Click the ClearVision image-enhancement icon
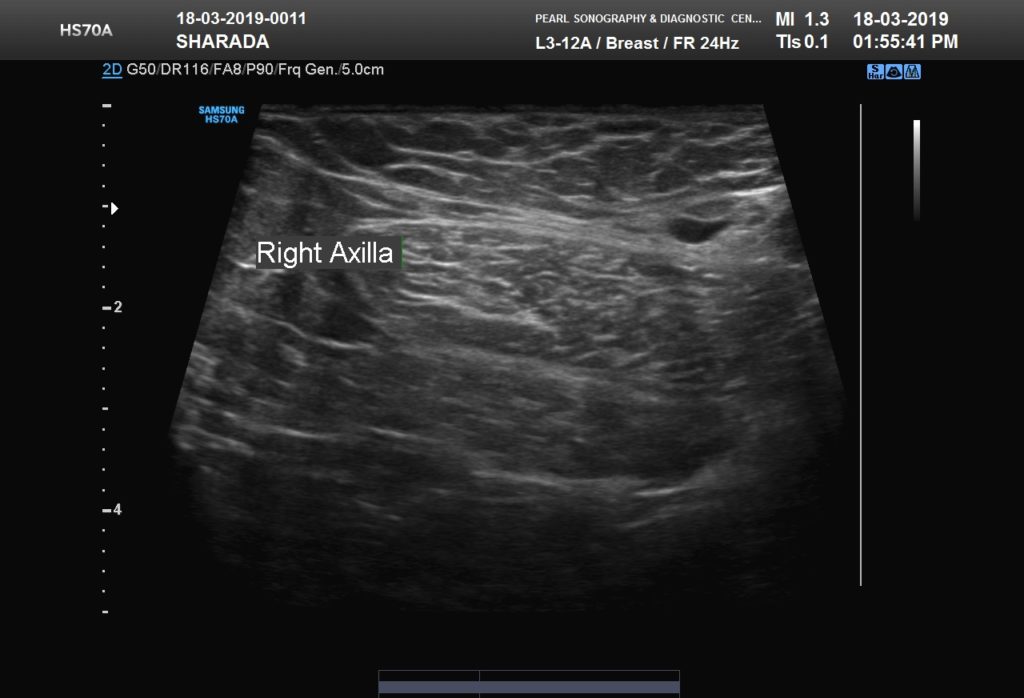1024x698 pixels. pos(894,72)
